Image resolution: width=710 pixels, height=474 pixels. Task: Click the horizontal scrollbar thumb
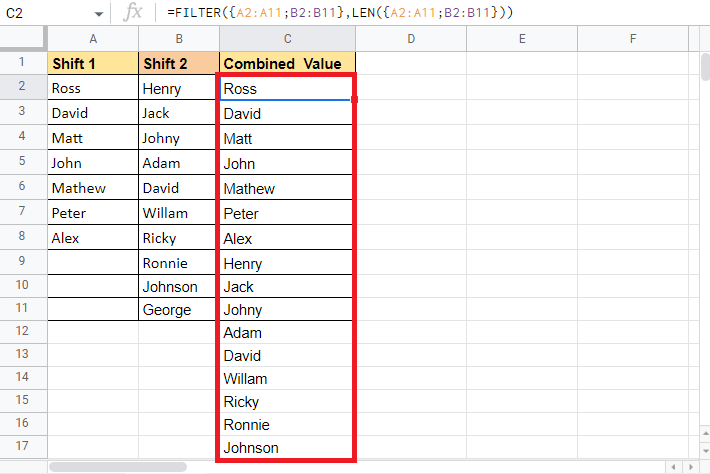click(118, 467)
